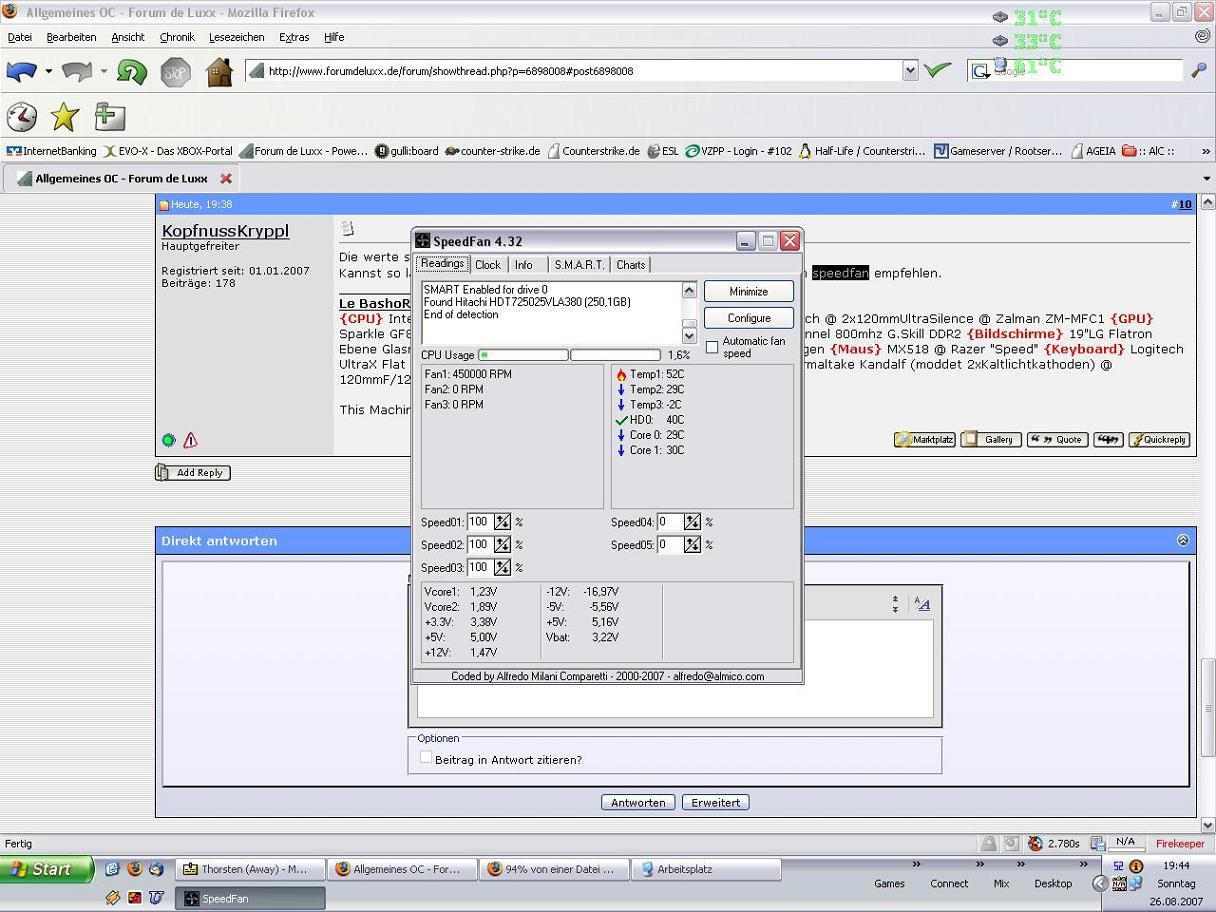
Task: Adjust Speed02 spinner arrows in SpeedFan
Action: (502, 545)
